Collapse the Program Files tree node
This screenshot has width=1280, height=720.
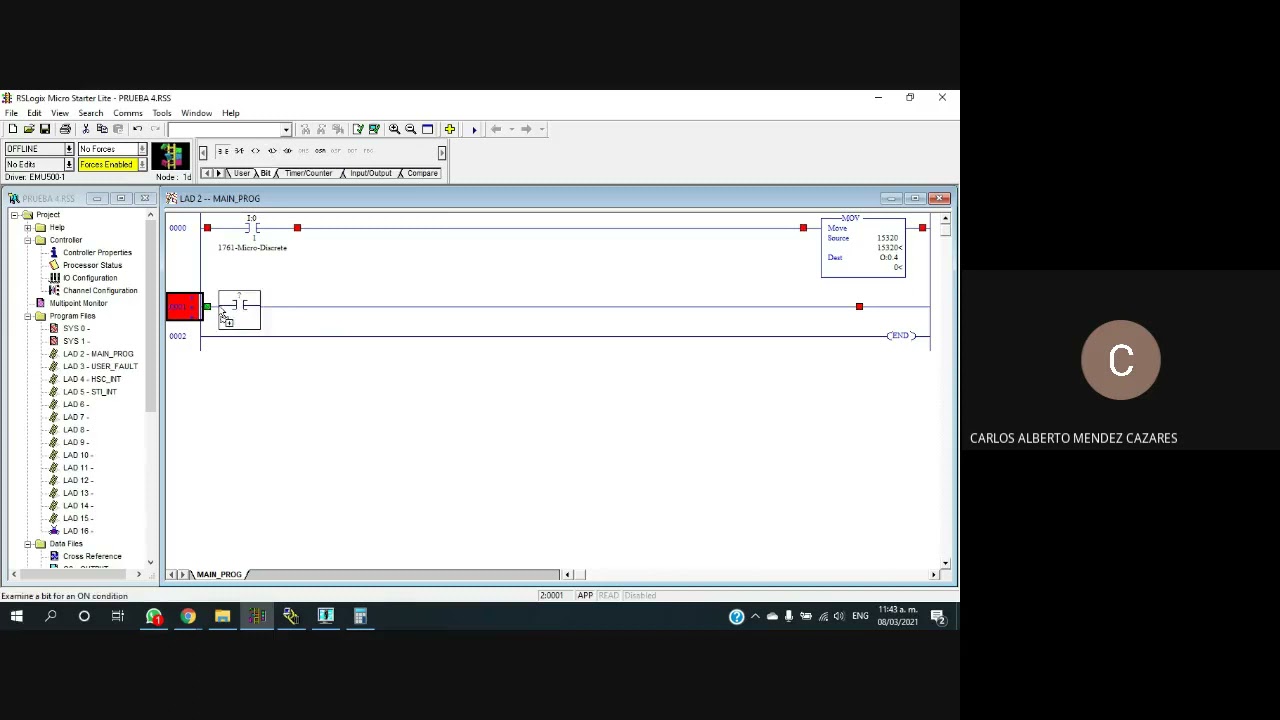(x=28, y=316)
